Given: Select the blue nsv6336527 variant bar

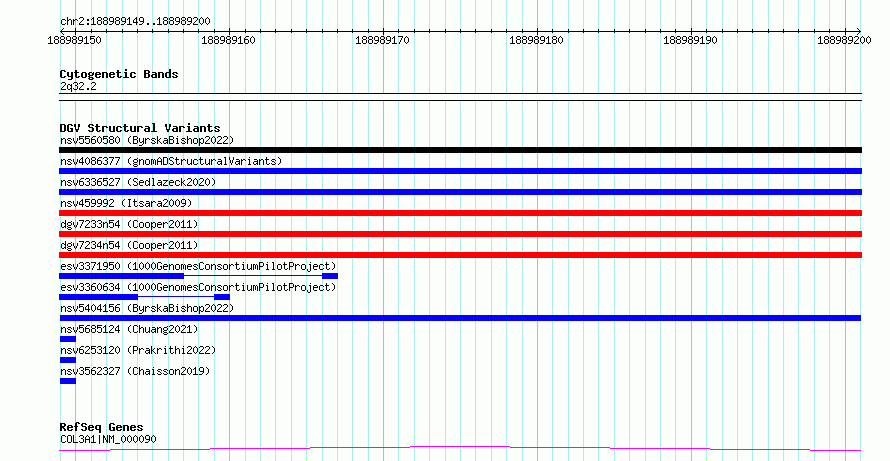Looking at the screenshot, I should tap(460, 192).
